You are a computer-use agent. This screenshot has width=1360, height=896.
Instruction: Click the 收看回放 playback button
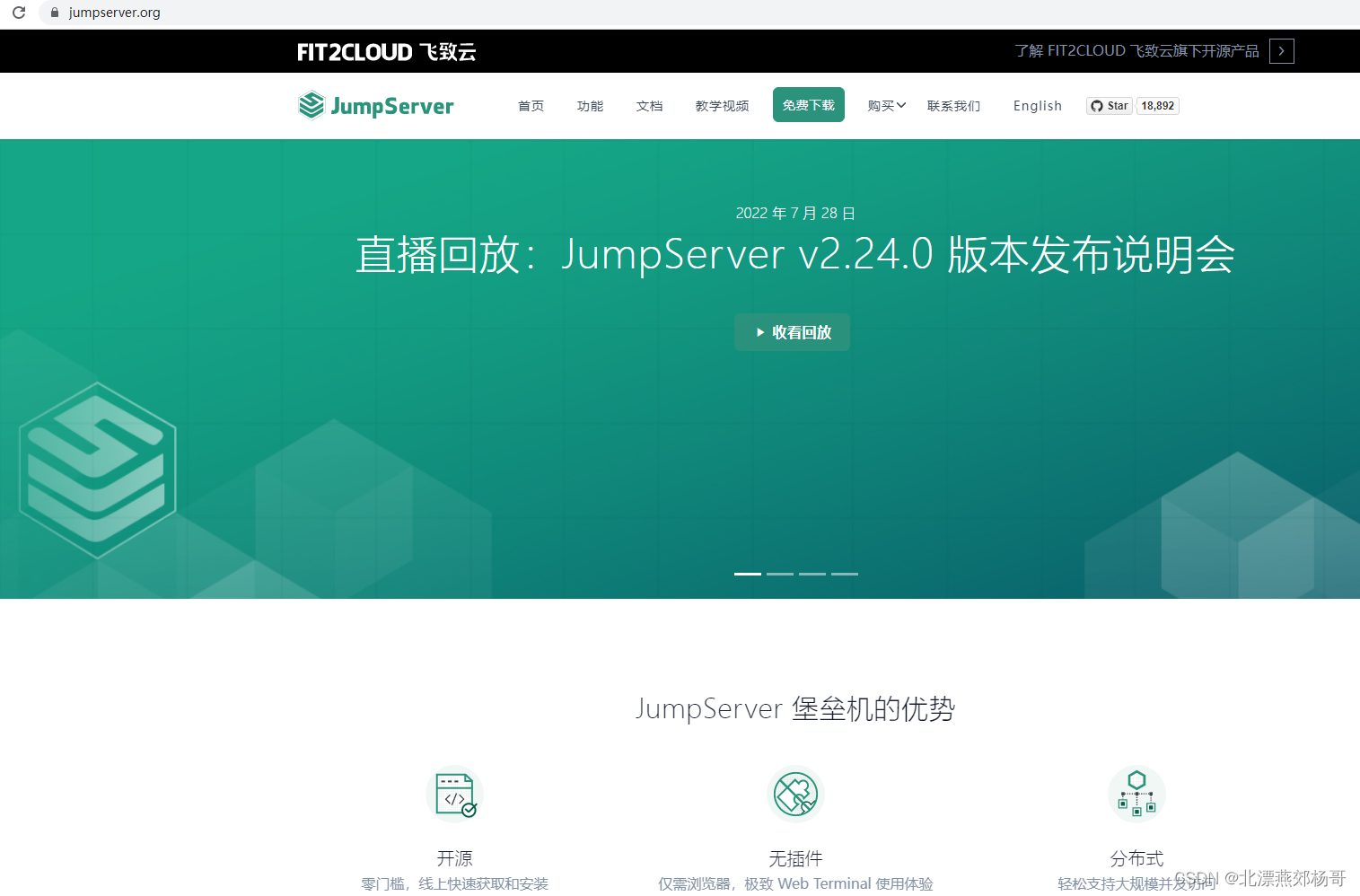click(x=792, y=332)
